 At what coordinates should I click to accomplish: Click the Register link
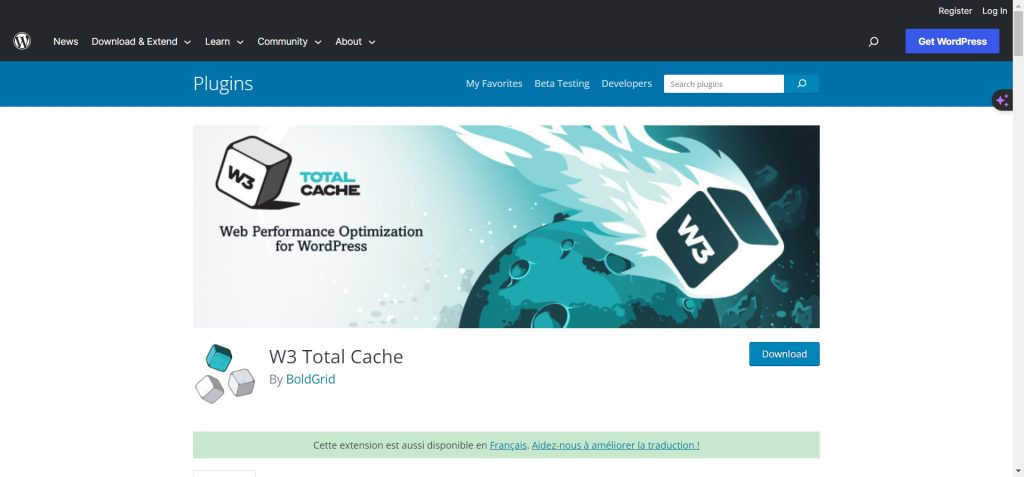coord(955,11)
